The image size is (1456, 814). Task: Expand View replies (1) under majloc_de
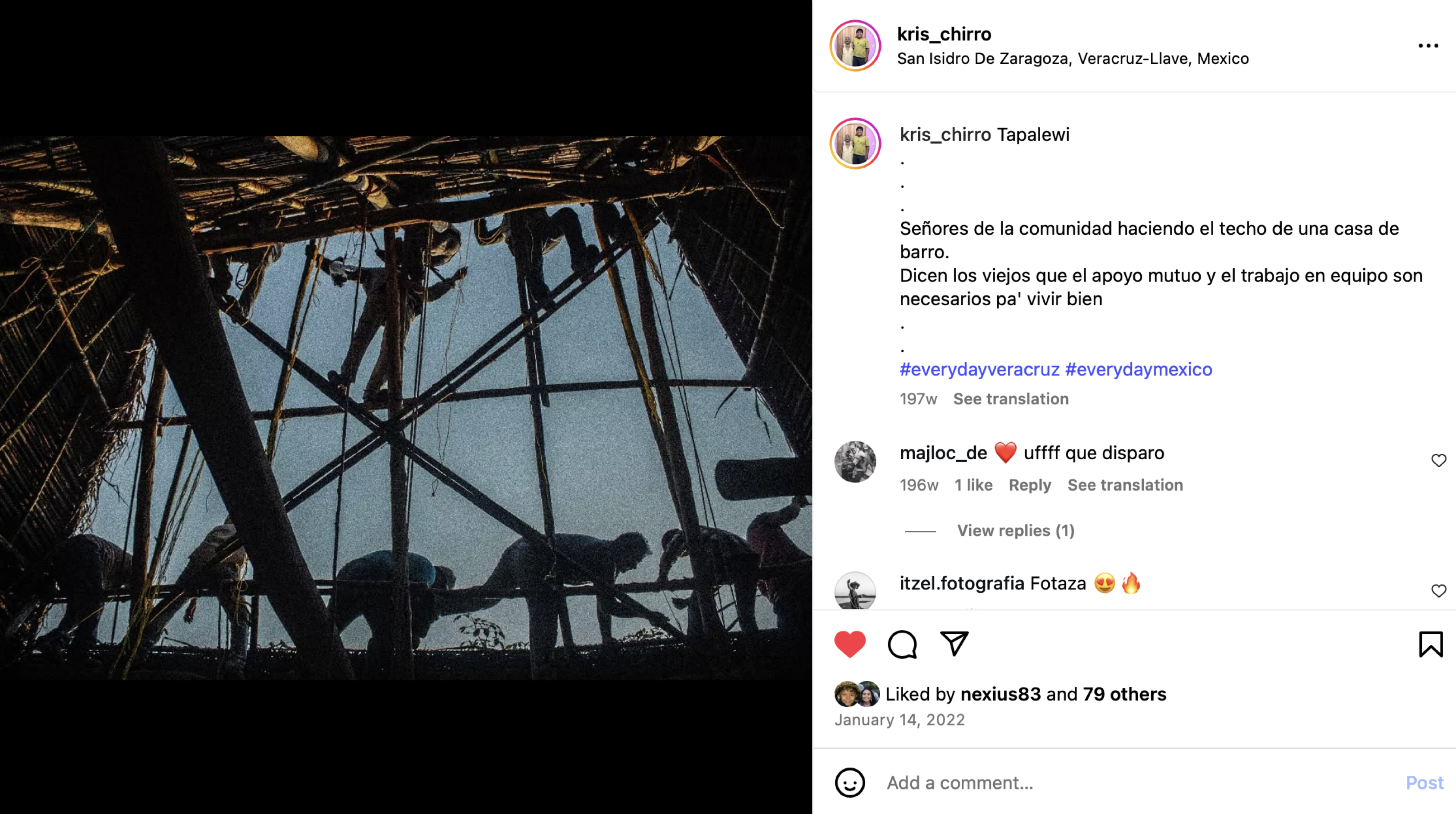1015,530
